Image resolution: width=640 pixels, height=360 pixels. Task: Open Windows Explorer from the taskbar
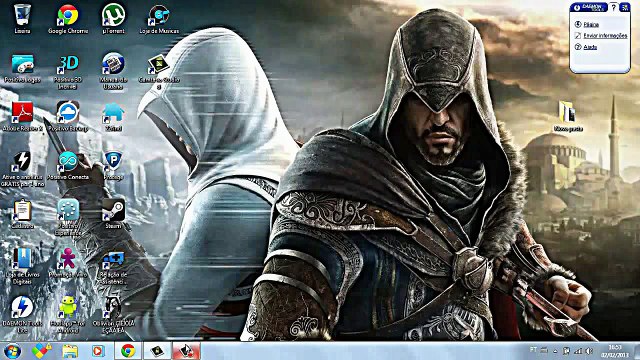click(x=70, y=351)
